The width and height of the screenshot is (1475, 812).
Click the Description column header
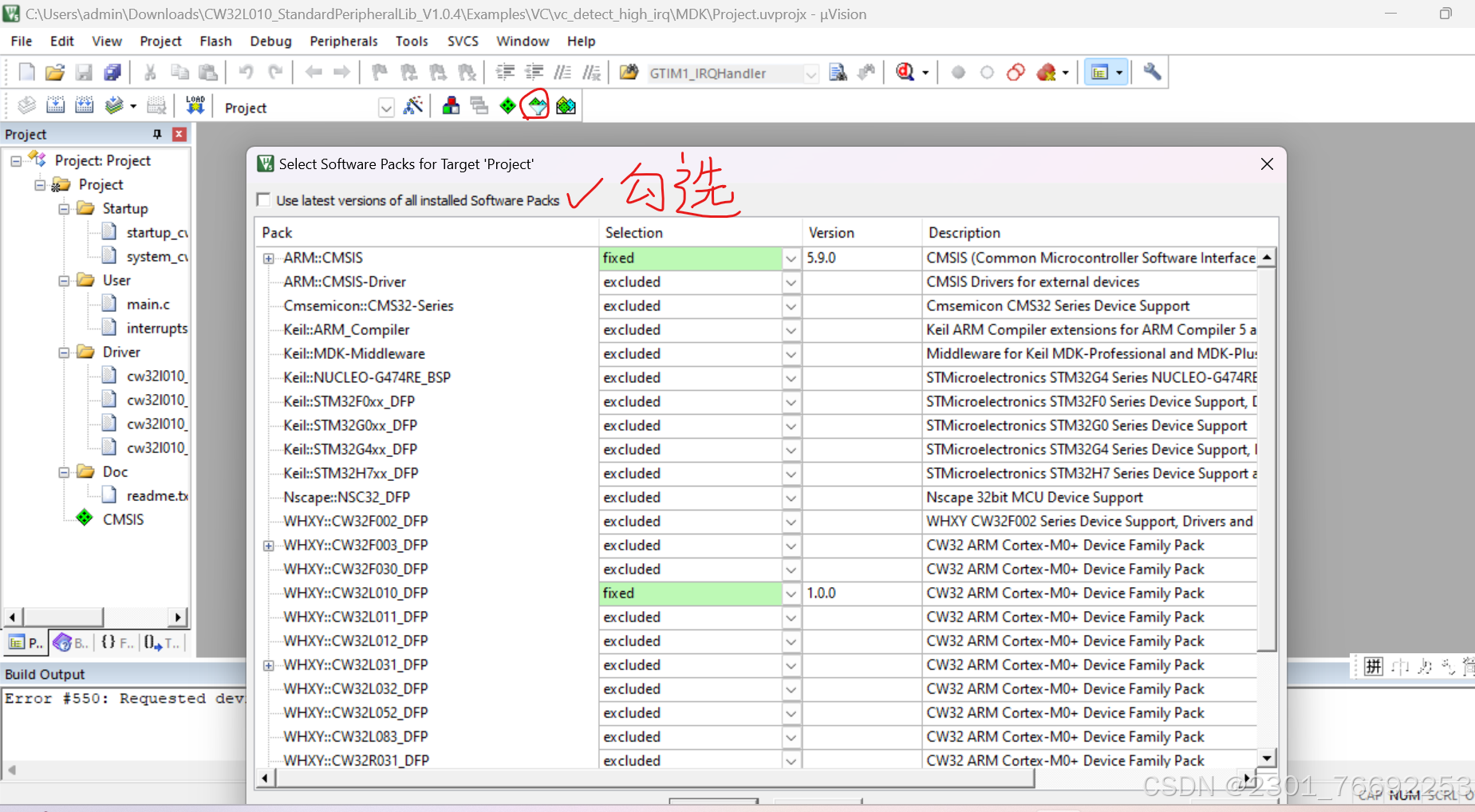[x=1099, y=232]
